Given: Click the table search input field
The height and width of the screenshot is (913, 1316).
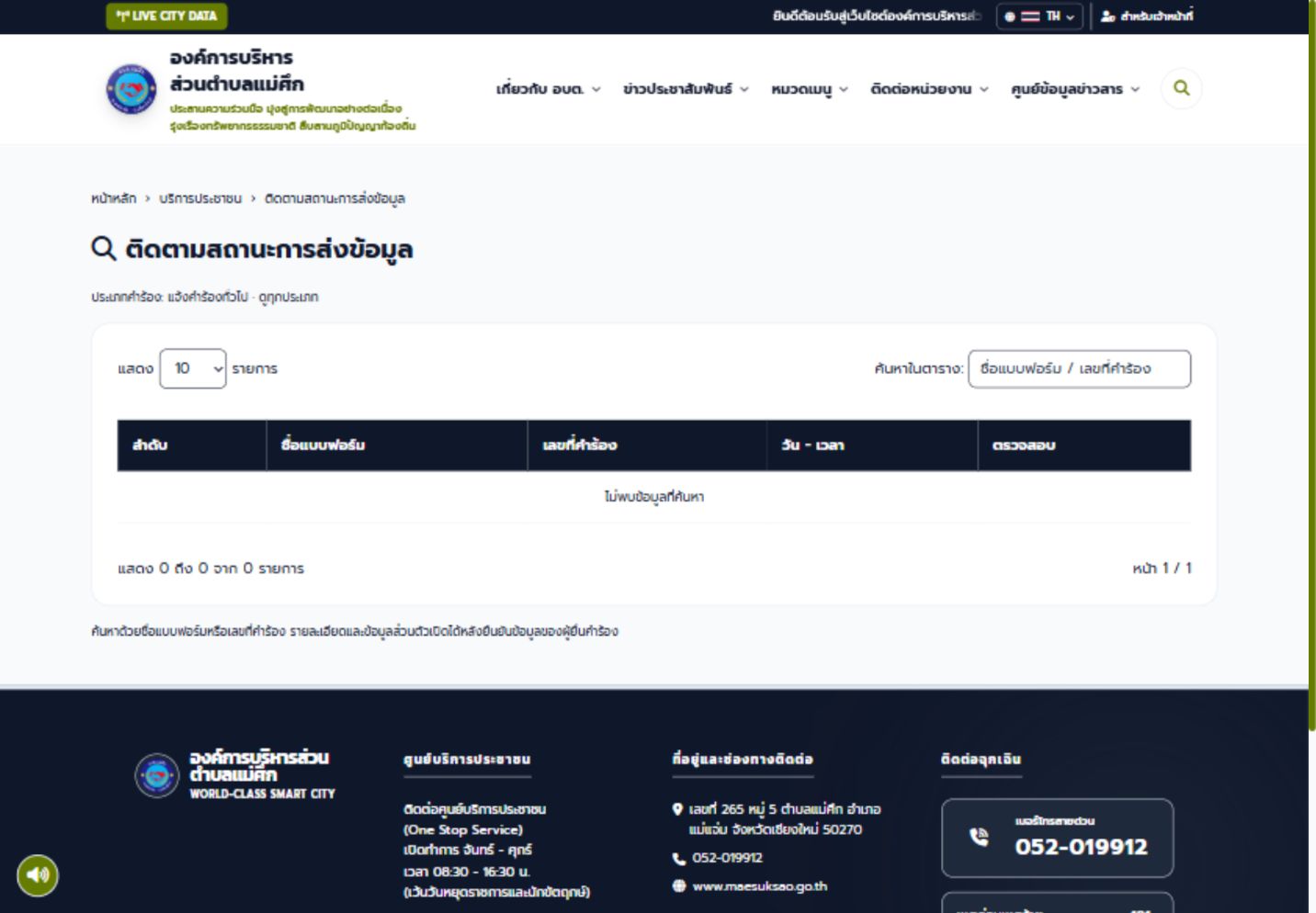Looking at the screenshot, I should click(x=1080, y=369).
